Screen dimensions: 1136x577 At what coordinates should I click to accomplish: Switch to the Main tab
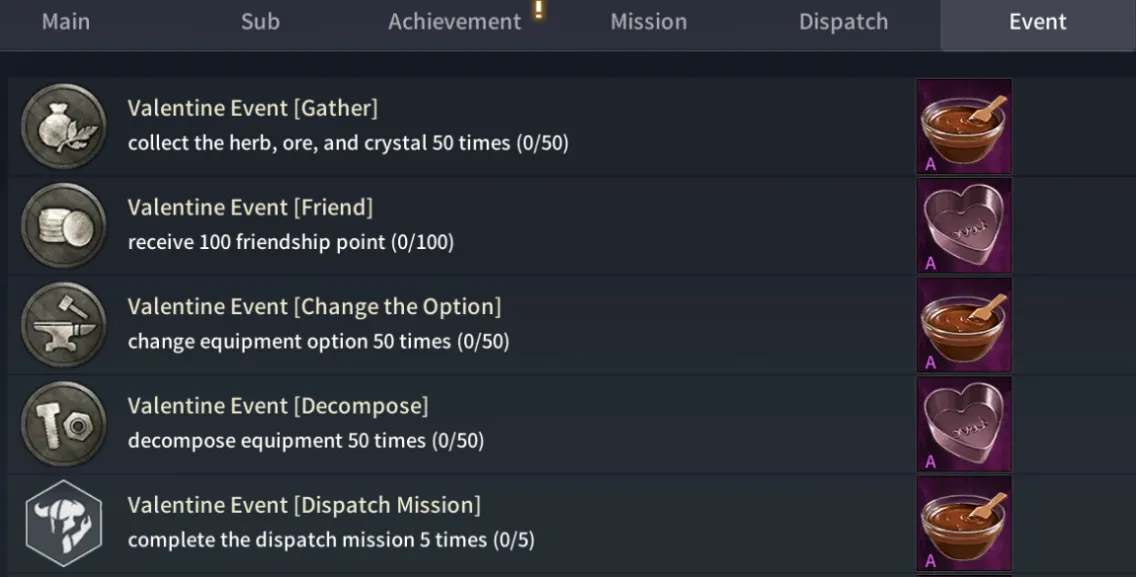click(65, 22)
